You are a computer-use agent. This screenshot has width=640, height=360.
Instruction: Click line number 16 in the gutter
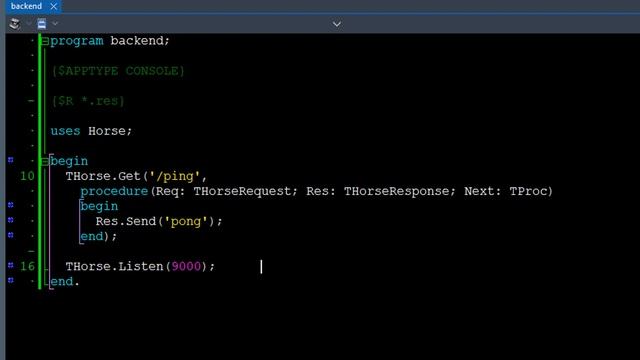tap(27, 267)
